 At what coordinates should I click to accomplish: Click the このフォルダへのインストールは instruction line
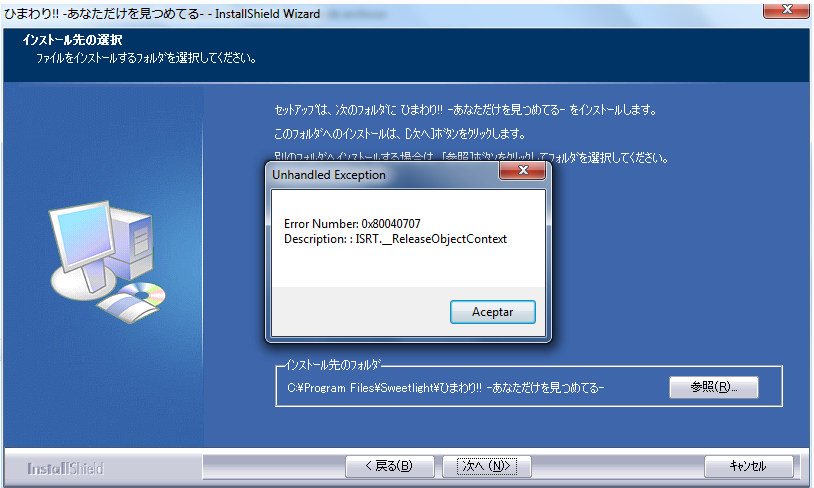click(x=400, y=134)
